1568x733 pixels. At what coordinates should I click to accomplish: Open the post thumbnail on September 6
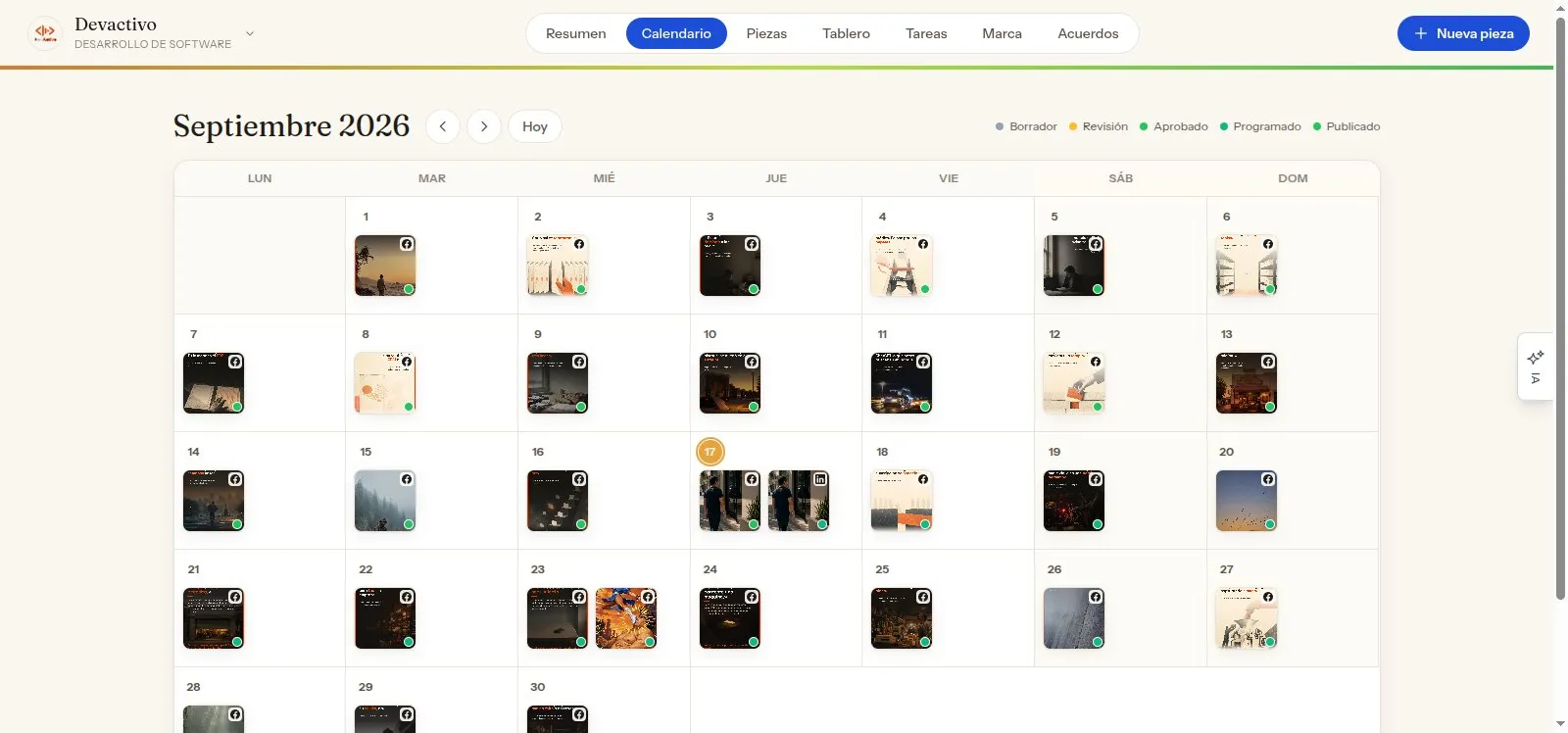pos(1247,266)
